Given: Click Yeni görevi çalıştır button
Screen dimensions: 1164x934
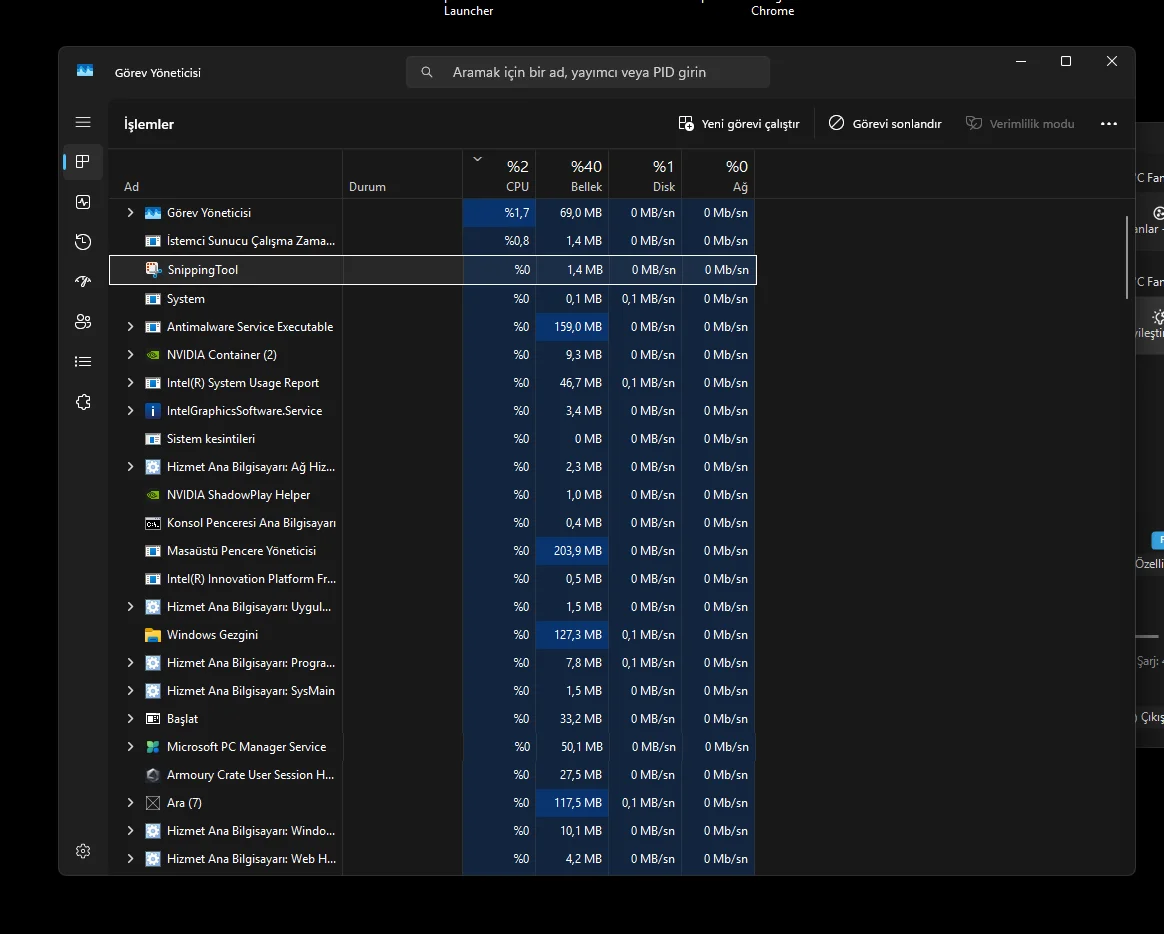Looking at the screenshot, I should [x=739, y=124].
